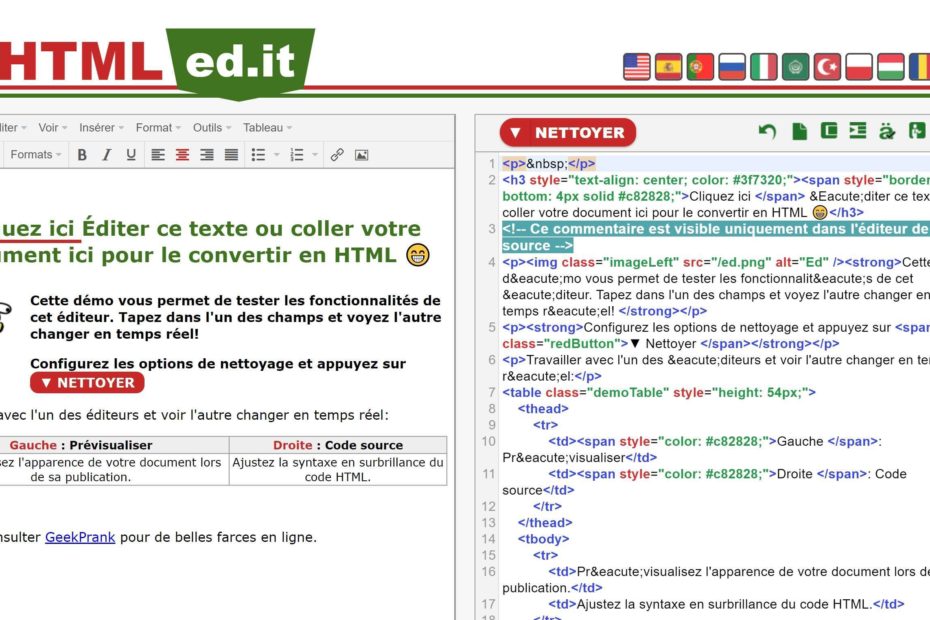
Task: Click the Gauche : Prévisualiser table cell
Action: (x=114, y=445)
